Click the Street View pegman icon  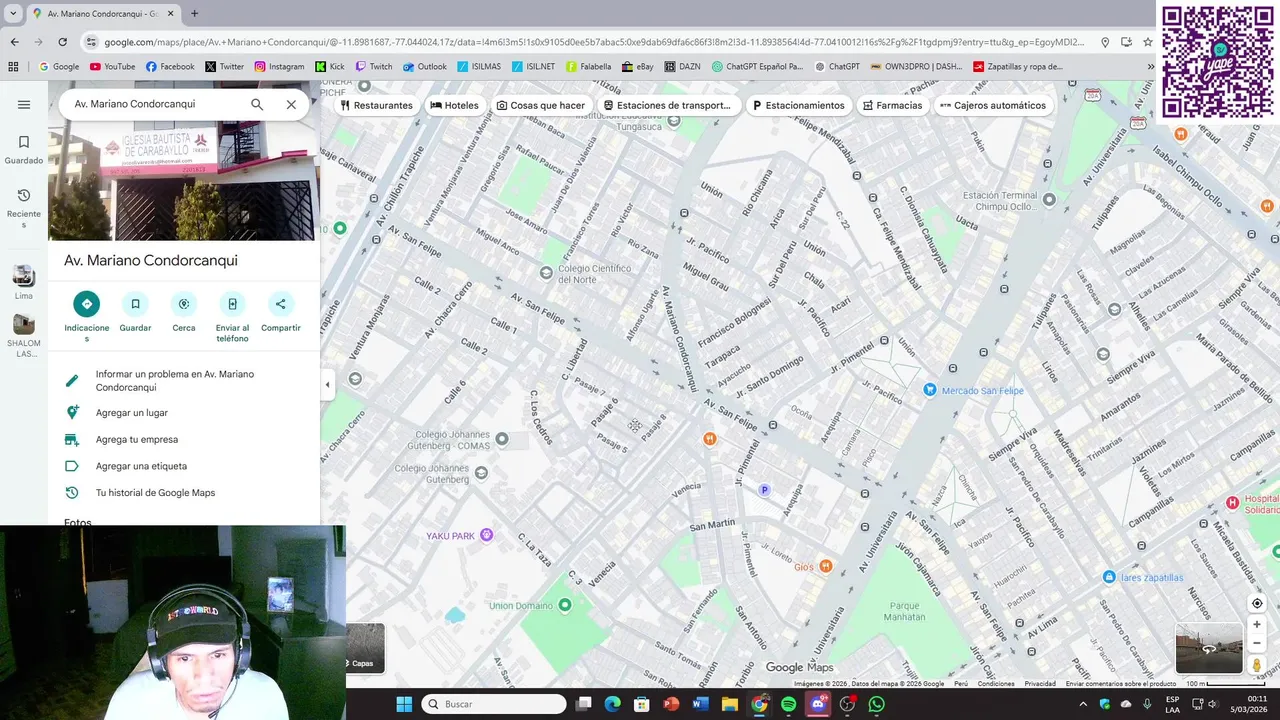tap(1257, 665)
